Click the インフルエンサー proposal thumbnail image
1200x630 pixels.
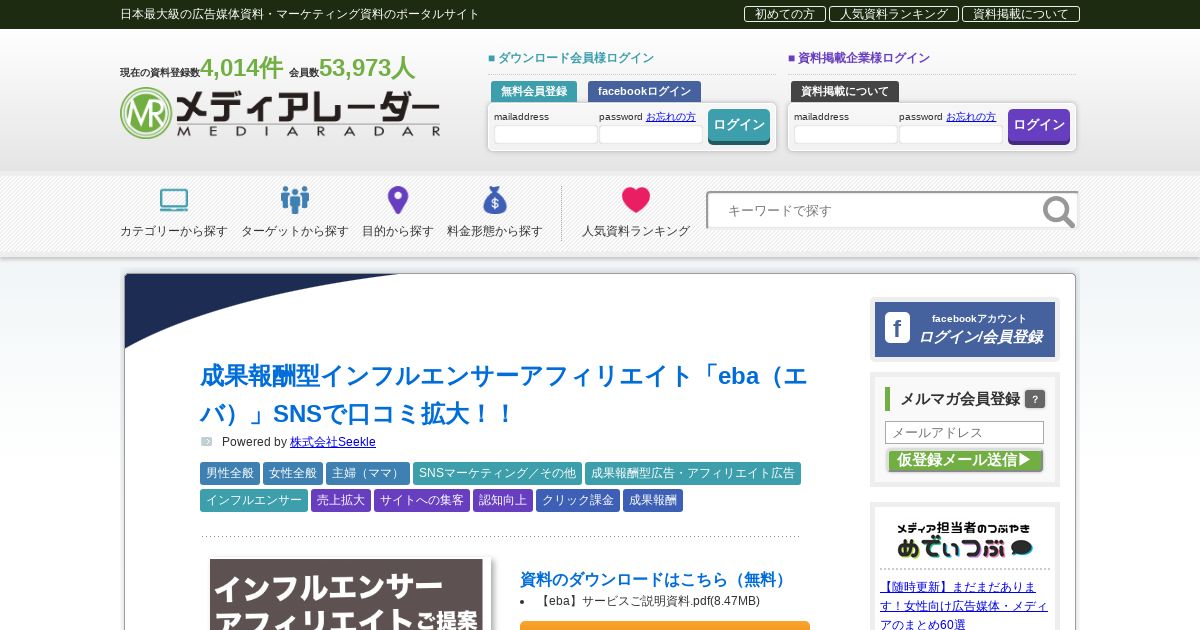pyautogui.click(x=346, y=594)
